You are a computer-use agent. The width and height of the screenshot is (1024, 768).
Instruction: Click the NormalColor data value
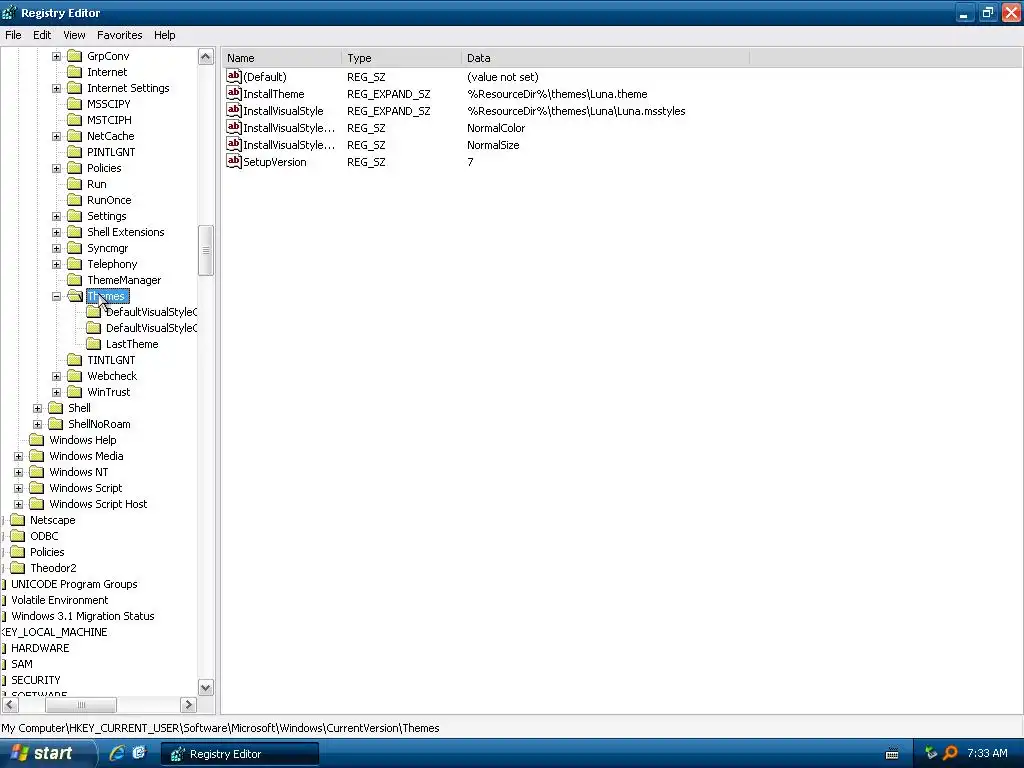click(496, 128)
